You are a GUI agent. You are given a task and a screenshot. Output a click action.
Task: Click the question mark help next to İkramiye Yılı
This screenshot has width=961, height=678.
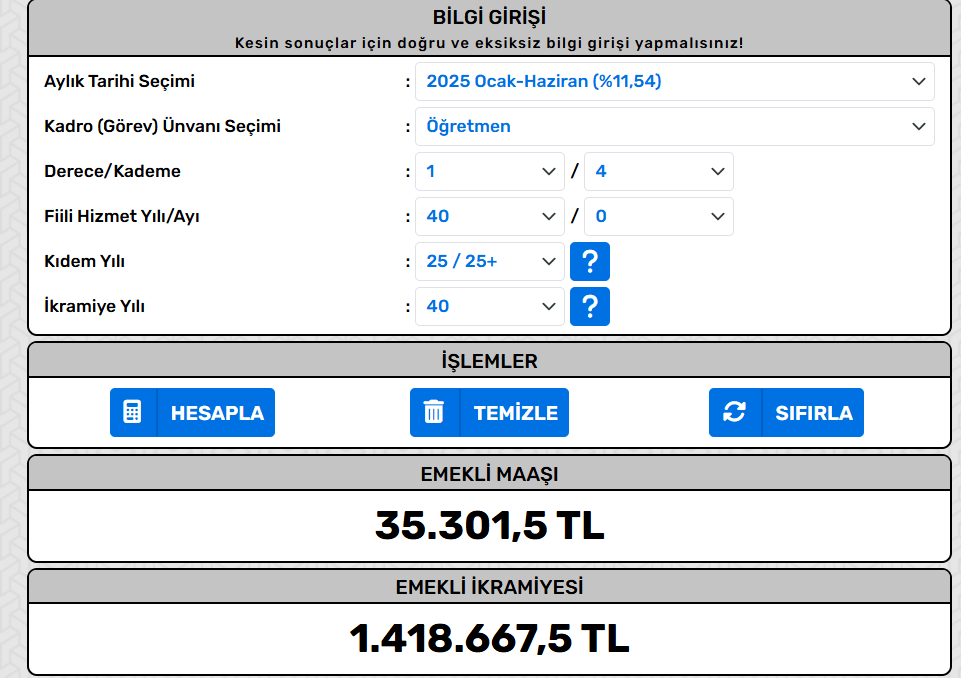[x=590, y=307]
